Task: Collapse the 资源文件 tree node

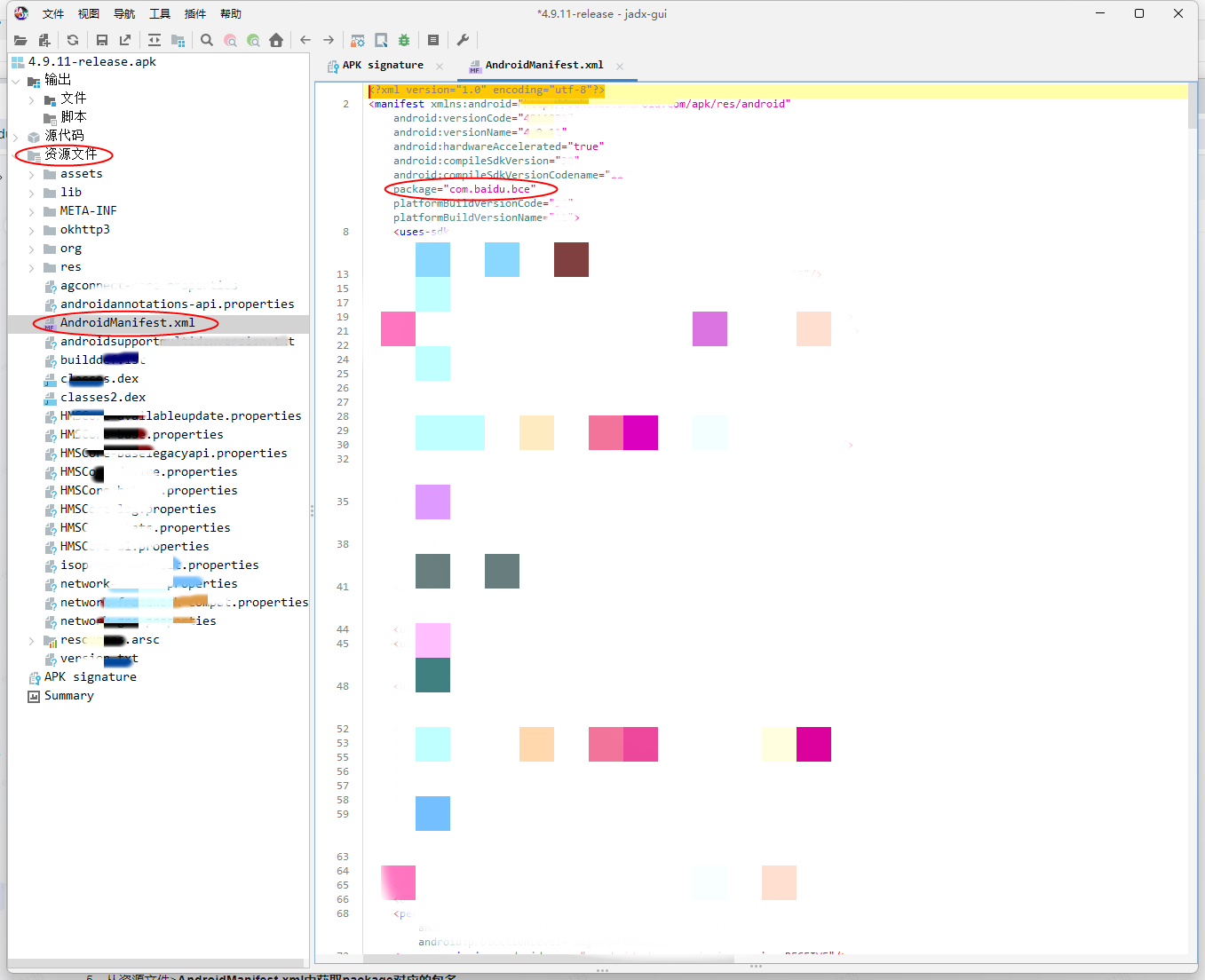Action: (x=16, y=155)
